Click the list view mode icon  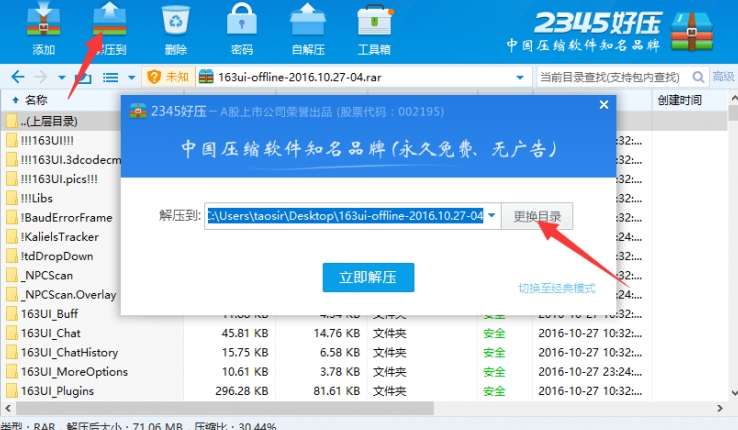[110, 77]
